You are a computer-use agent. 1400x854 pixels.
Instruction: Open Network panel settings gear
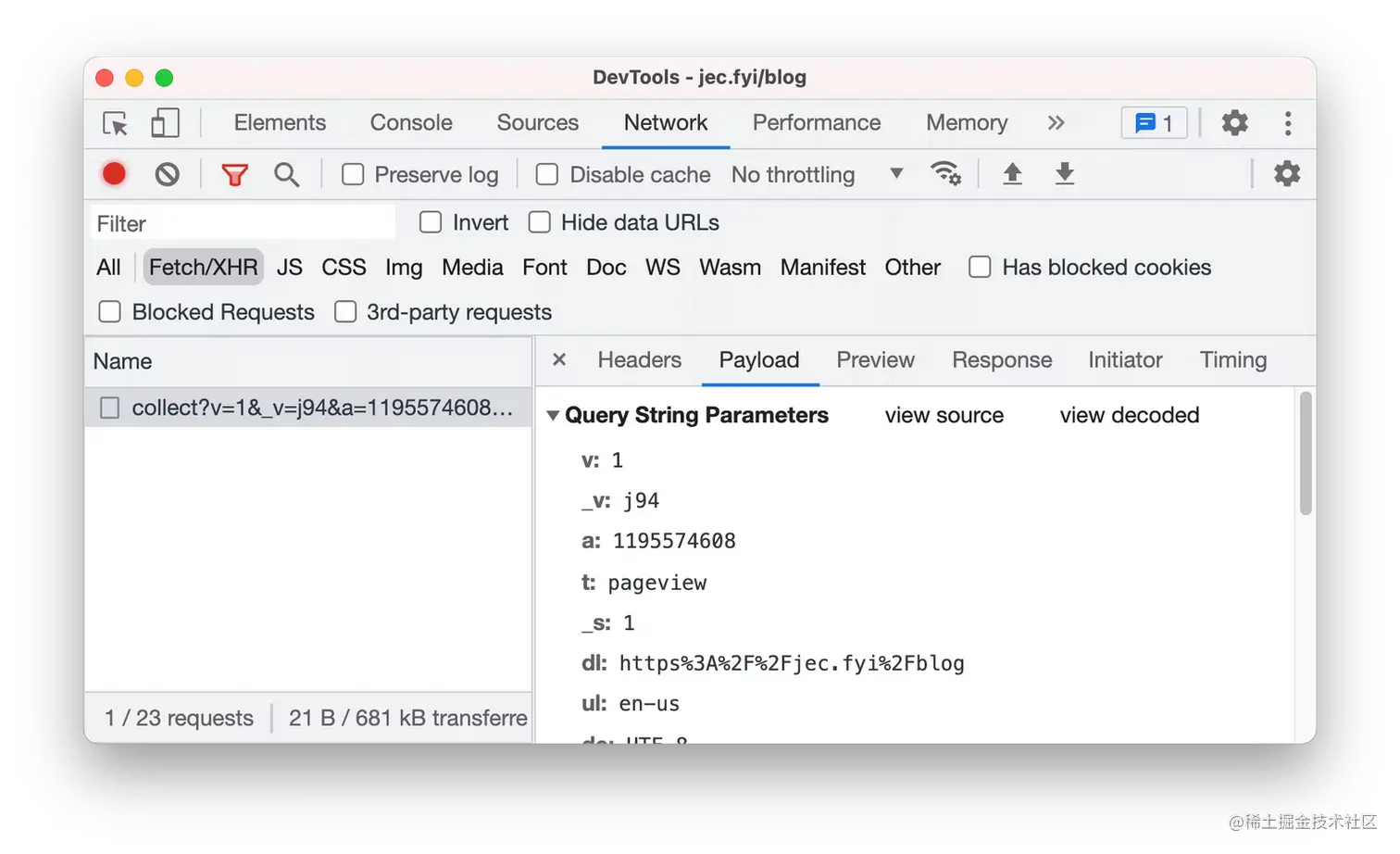(1287, 174)
